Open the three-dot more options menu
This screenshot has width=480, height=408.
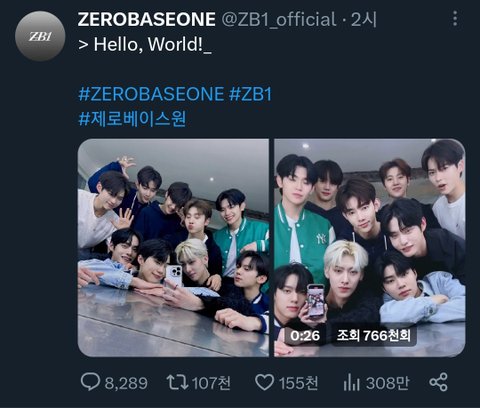[x=455, y=18]
